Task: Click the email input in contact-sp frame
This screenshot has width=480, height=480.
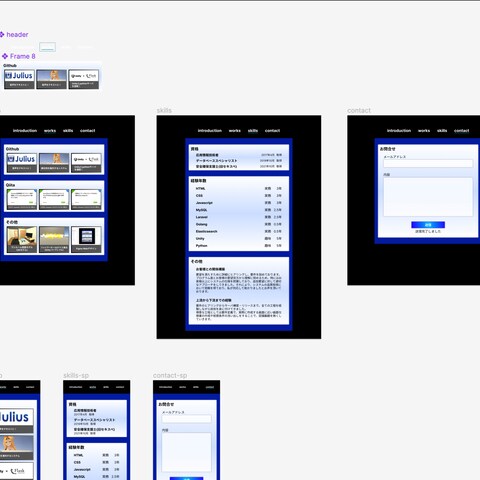Action: pyautogui.click(x=186, y=419)
